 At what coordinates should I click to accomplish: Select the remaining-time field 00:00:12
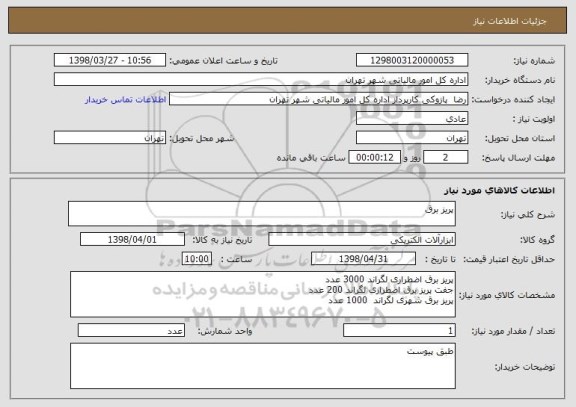pos(374,157)
